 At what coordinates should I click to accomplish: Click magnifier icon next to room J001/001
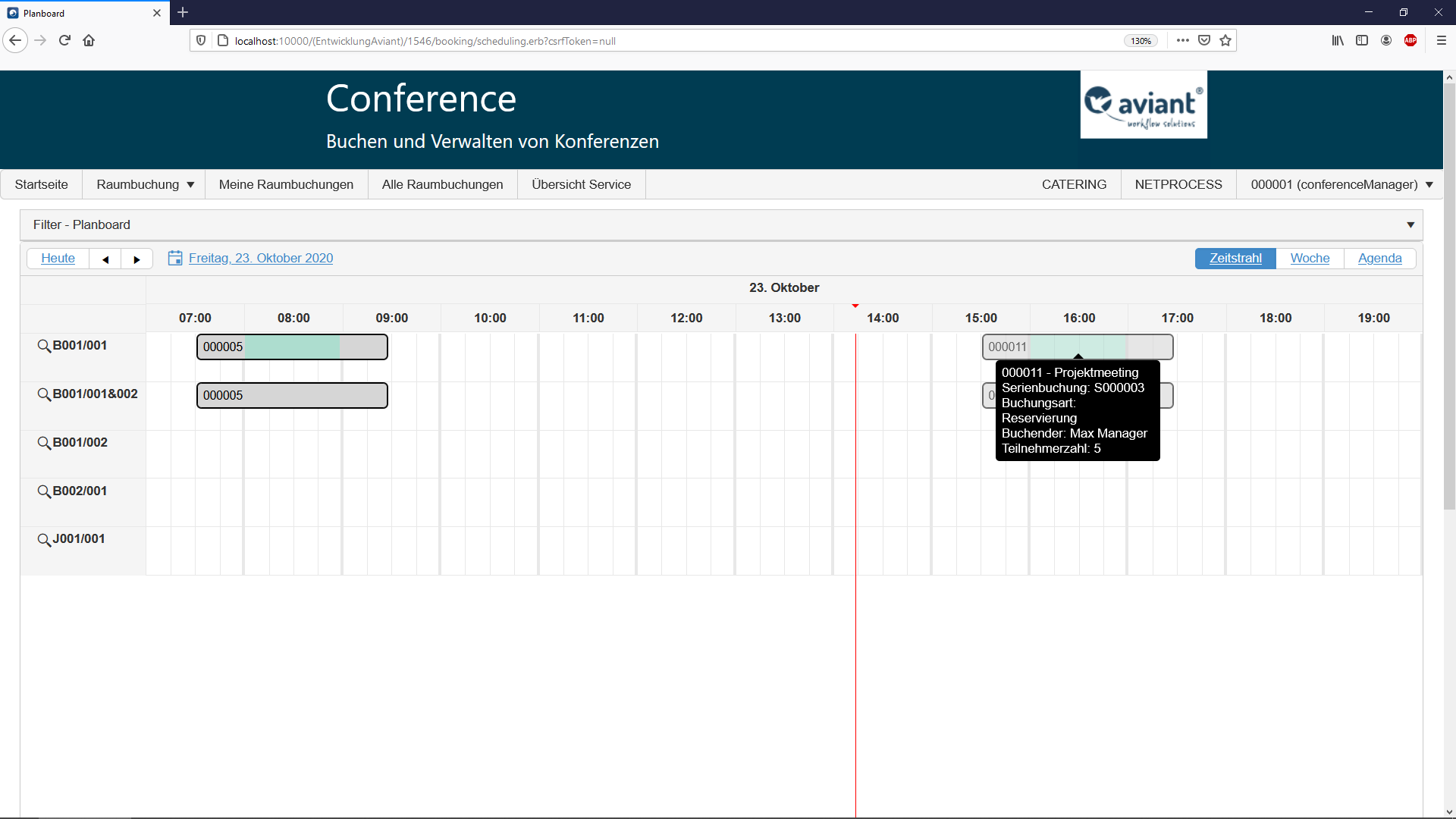(x=44, y=539)
